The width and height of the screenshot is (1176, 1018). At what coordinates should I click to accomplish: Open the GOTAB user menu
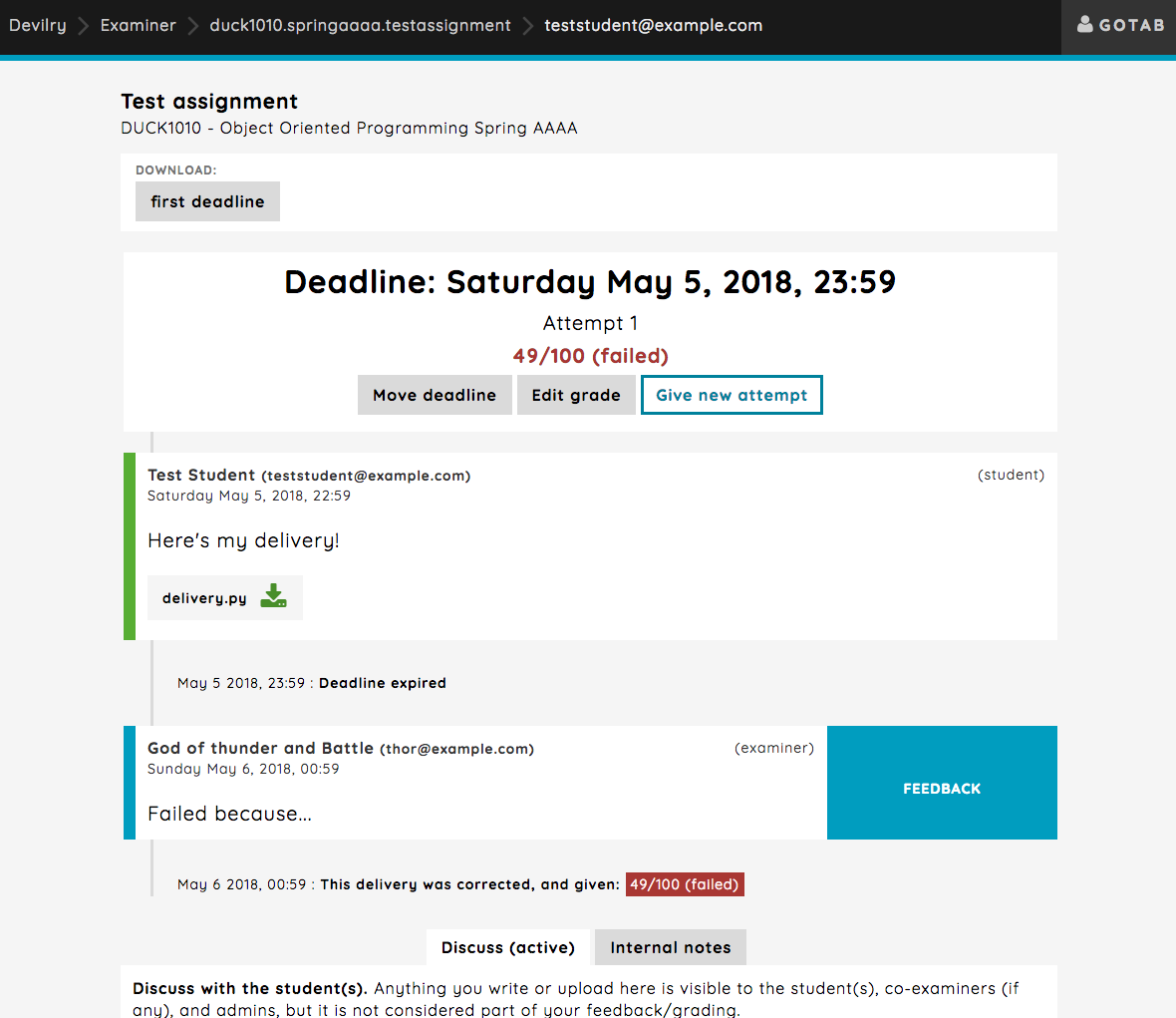click(x=1119, y=26)
